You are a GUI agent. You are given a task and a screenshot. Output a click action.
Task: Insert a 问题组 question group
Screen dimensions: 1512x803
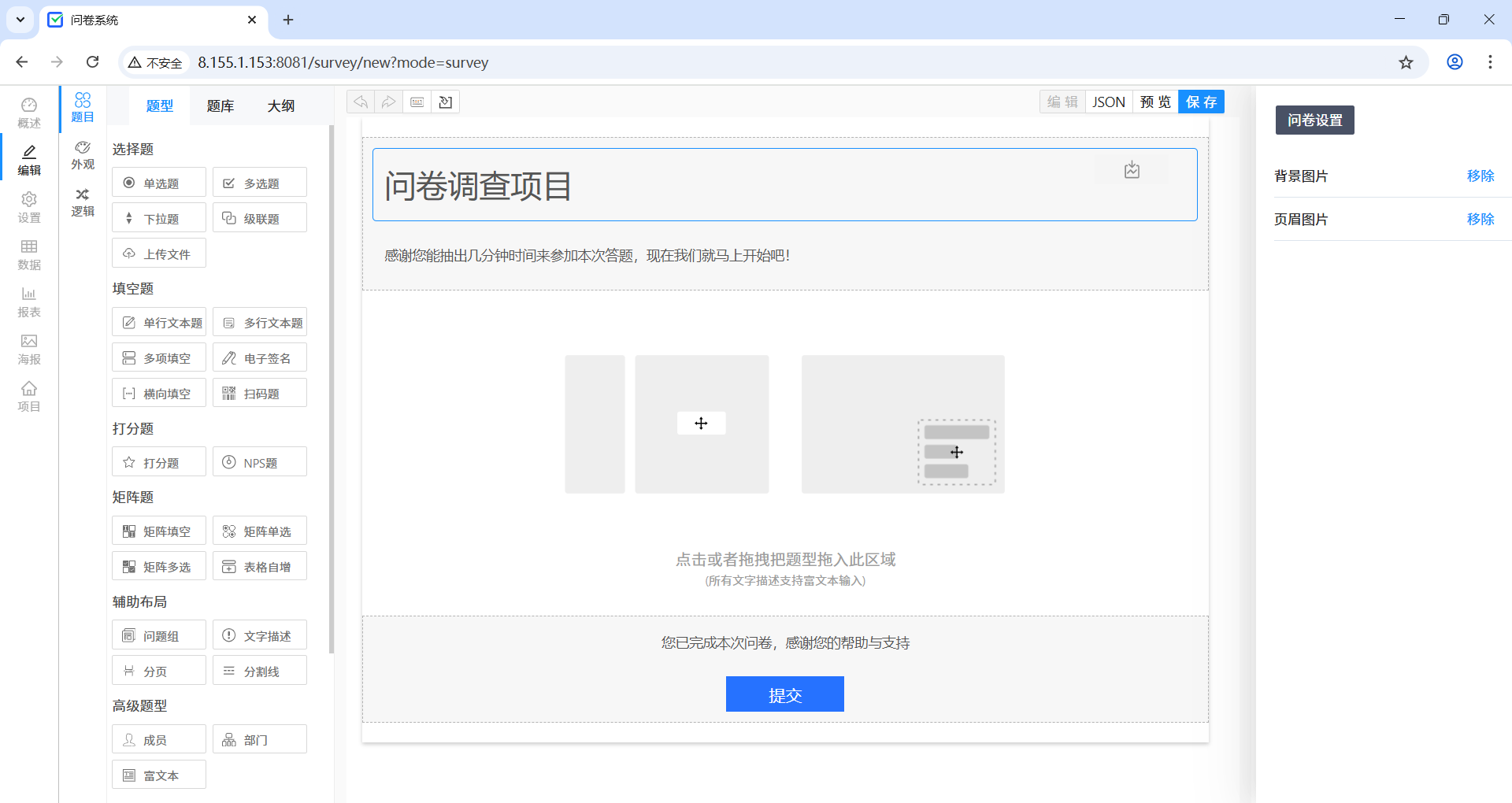pos(159,635)
